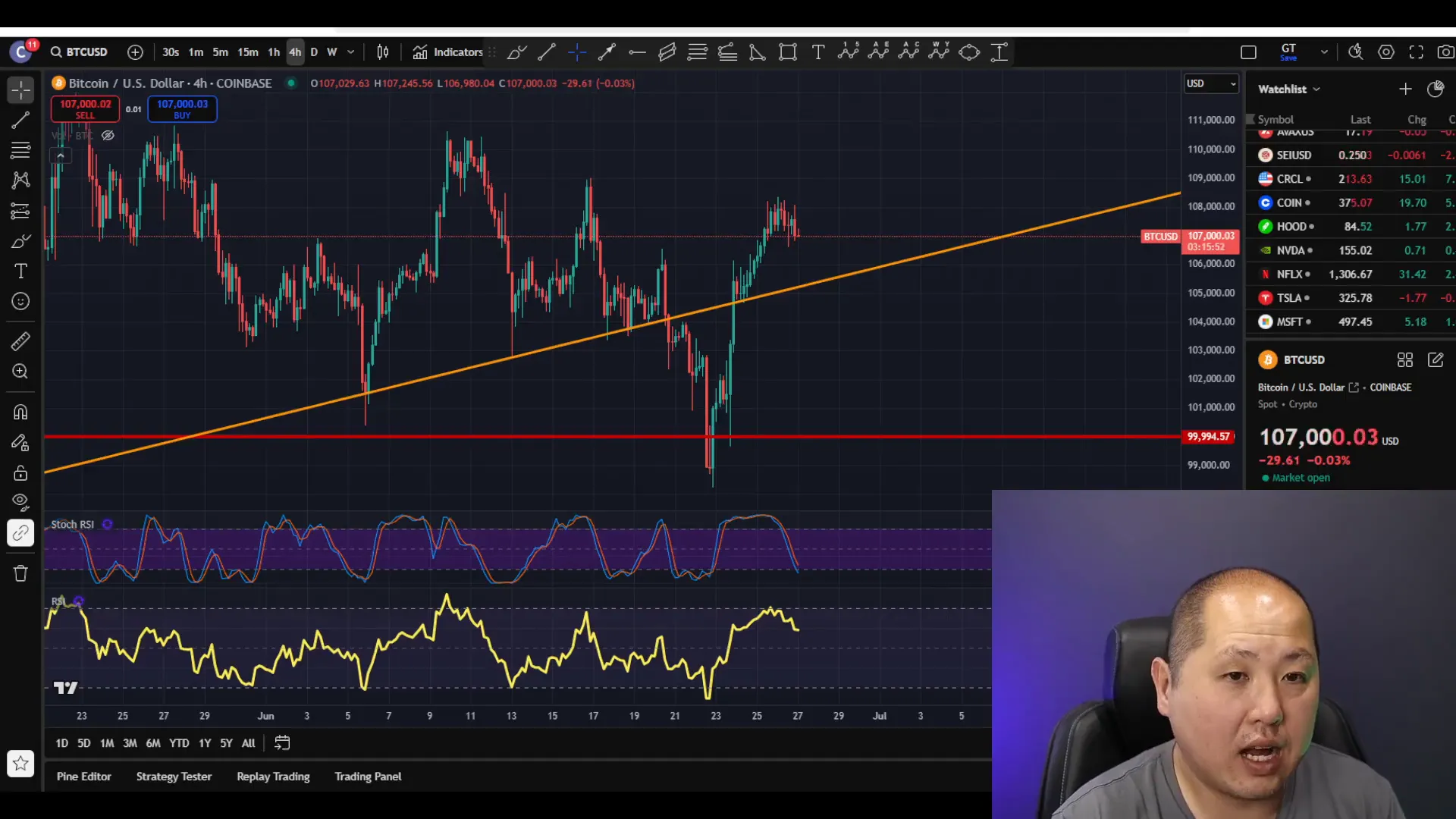
Task: Expand the Watchlist dropdown
Action: [1289, 89]
